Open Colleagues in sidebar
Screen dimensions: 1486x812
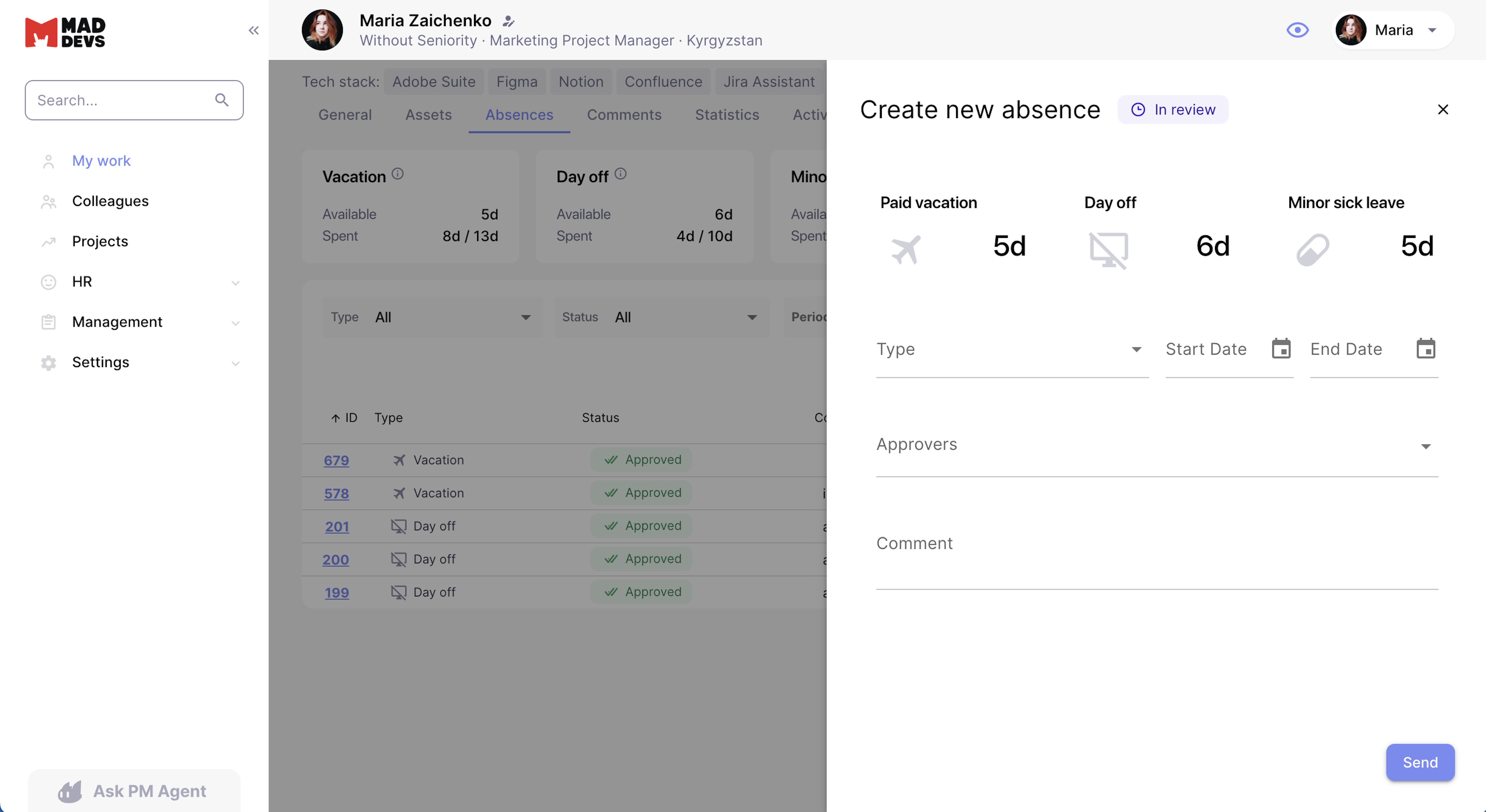pos(110,201)
